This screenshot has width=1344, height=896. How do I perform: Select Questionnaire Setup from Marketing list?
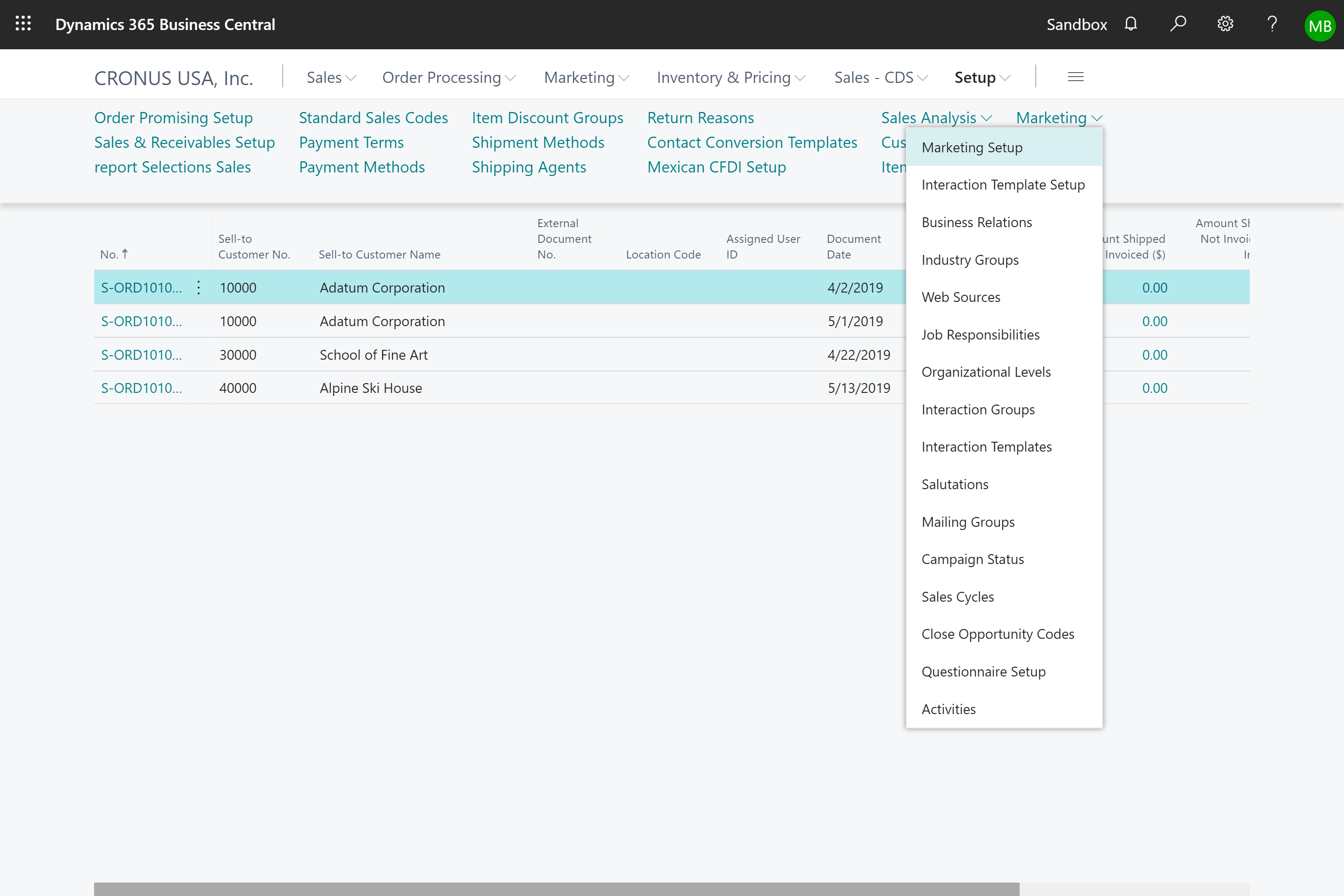[984, 671]
